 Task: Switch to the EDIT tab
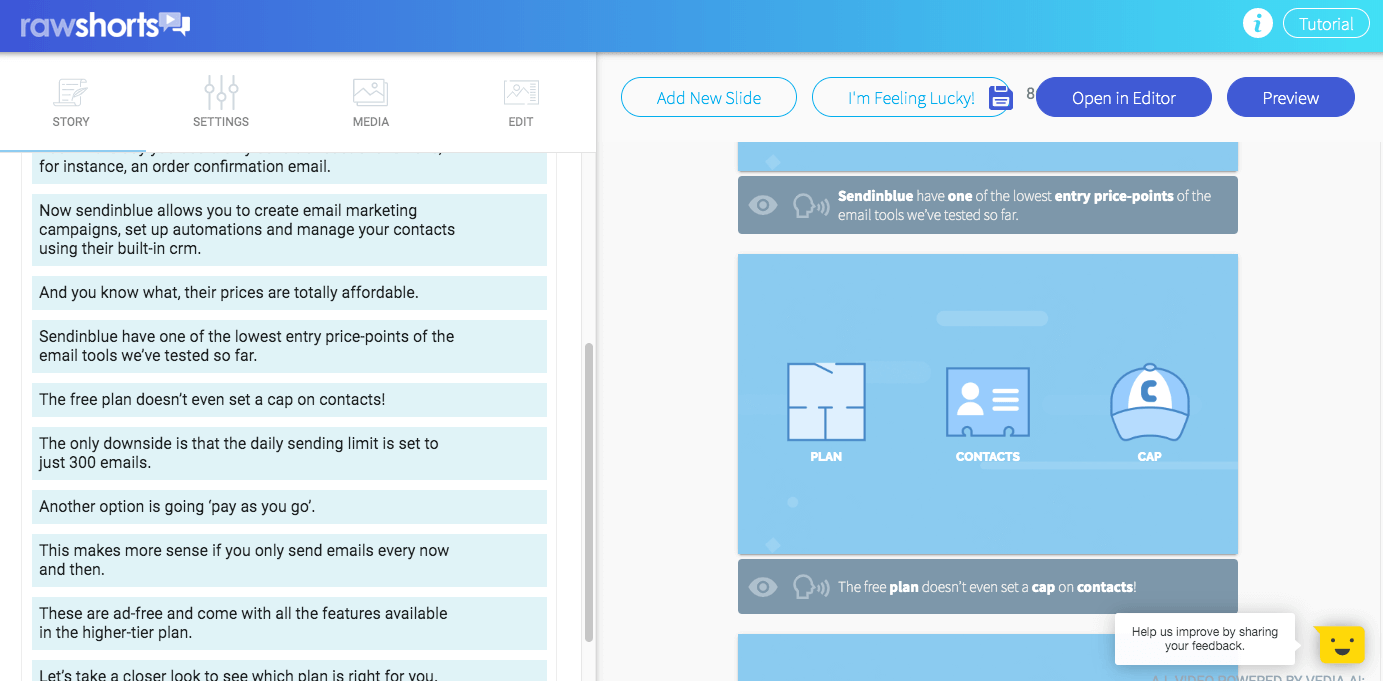point(521,102)
